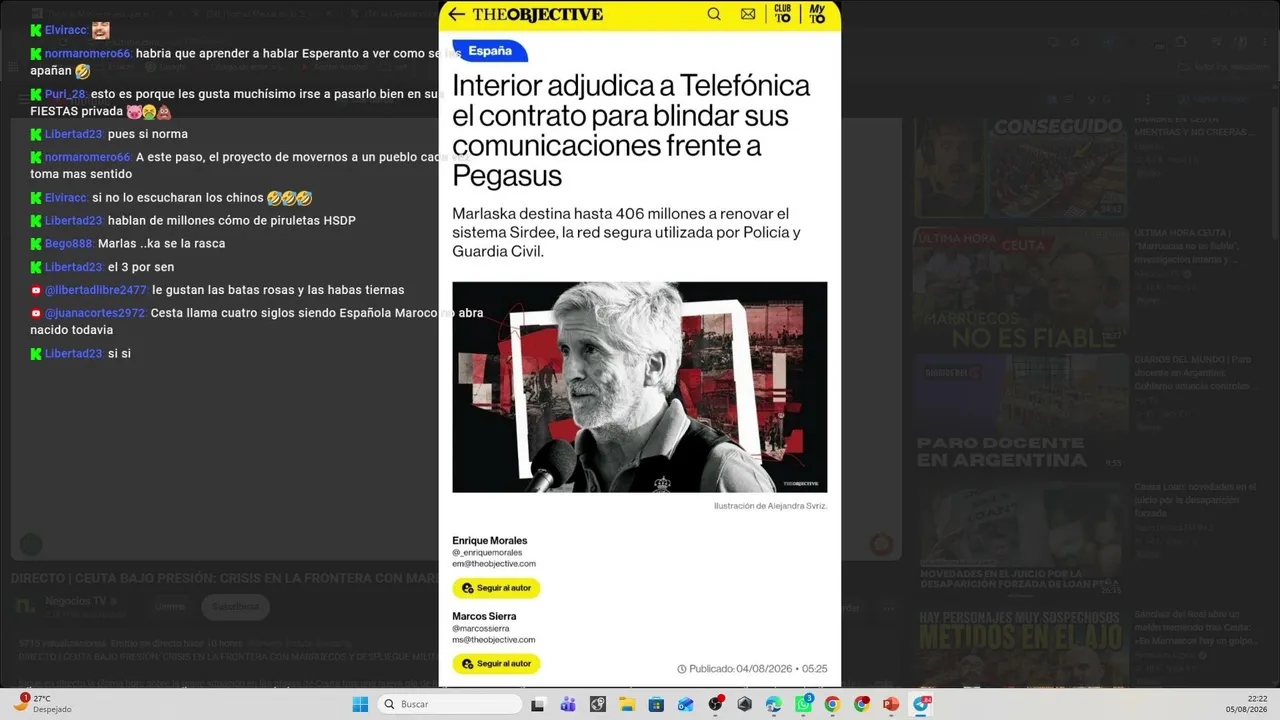Click the @libertadlibre2477 chat username

(x=96, y=290)
